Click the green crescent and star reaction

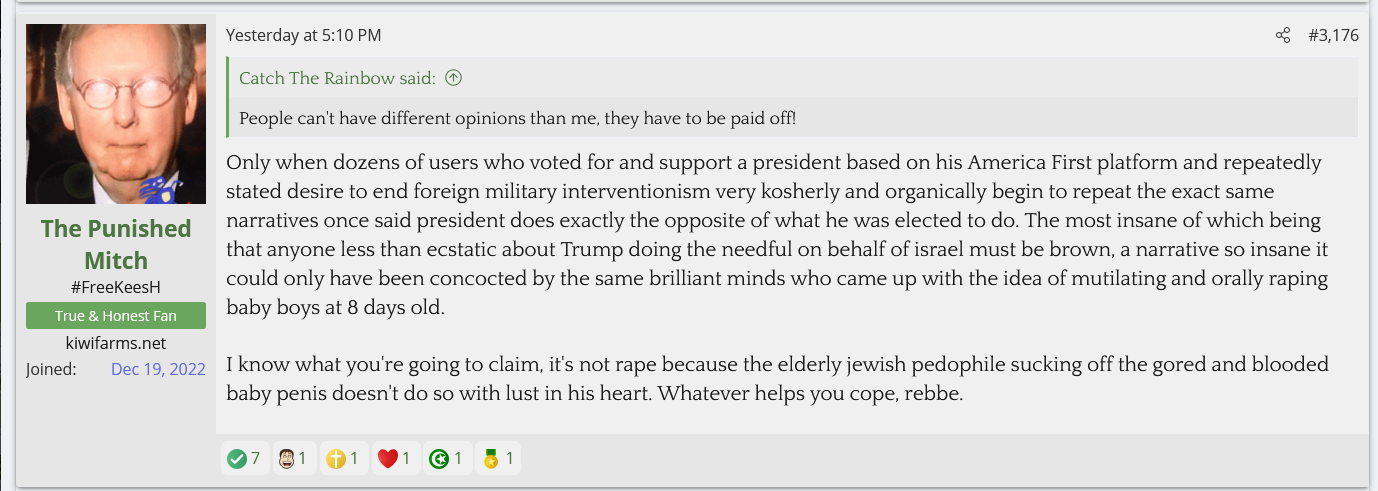click(x=438, y=459)
